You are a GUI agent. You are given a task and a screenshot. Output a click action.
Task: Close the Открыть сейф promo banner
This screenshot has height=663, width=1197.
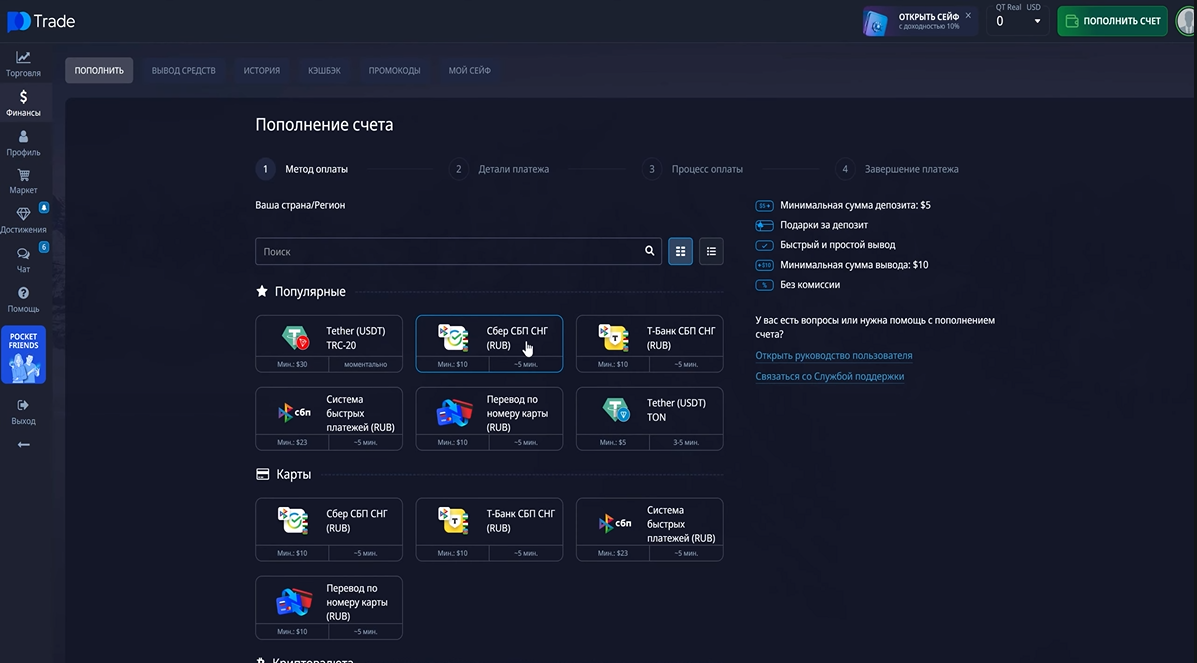(968, 15)
